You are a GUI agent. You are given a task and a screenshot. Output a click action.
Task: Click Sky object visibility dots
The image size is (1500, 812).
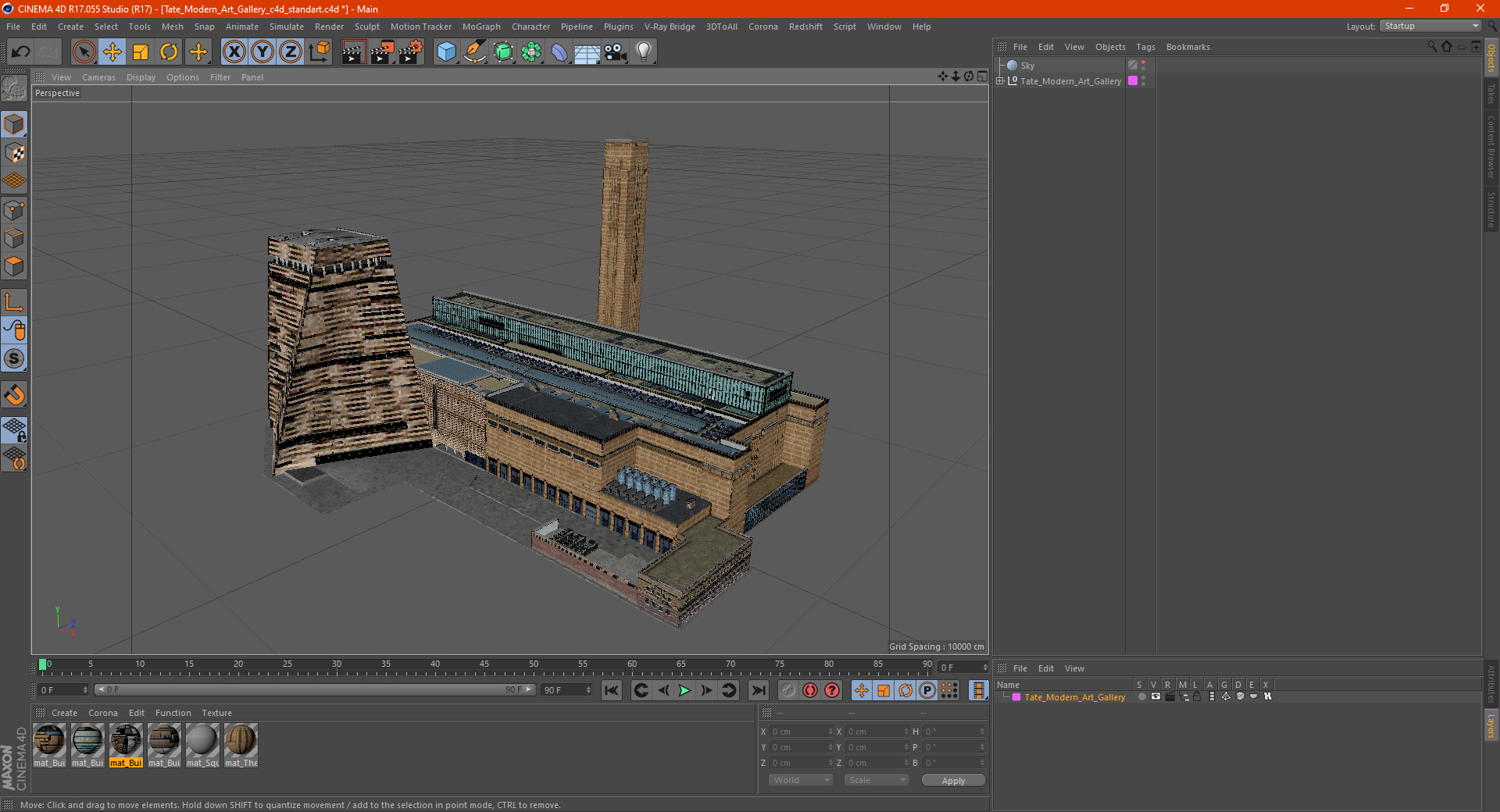(x=1143, y=66)
